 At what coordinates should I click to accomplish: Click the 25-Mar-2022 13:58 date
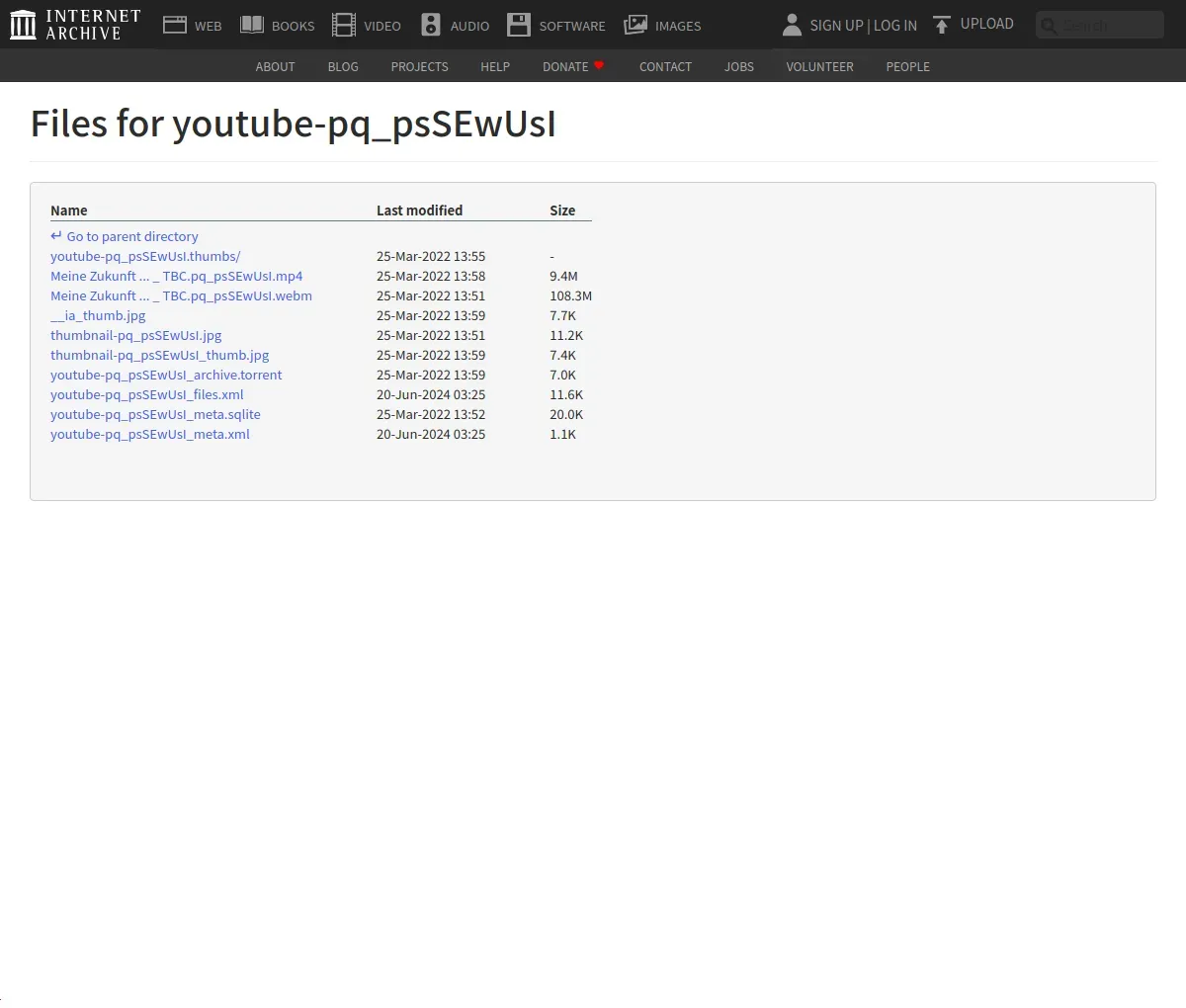coord(431,276)
